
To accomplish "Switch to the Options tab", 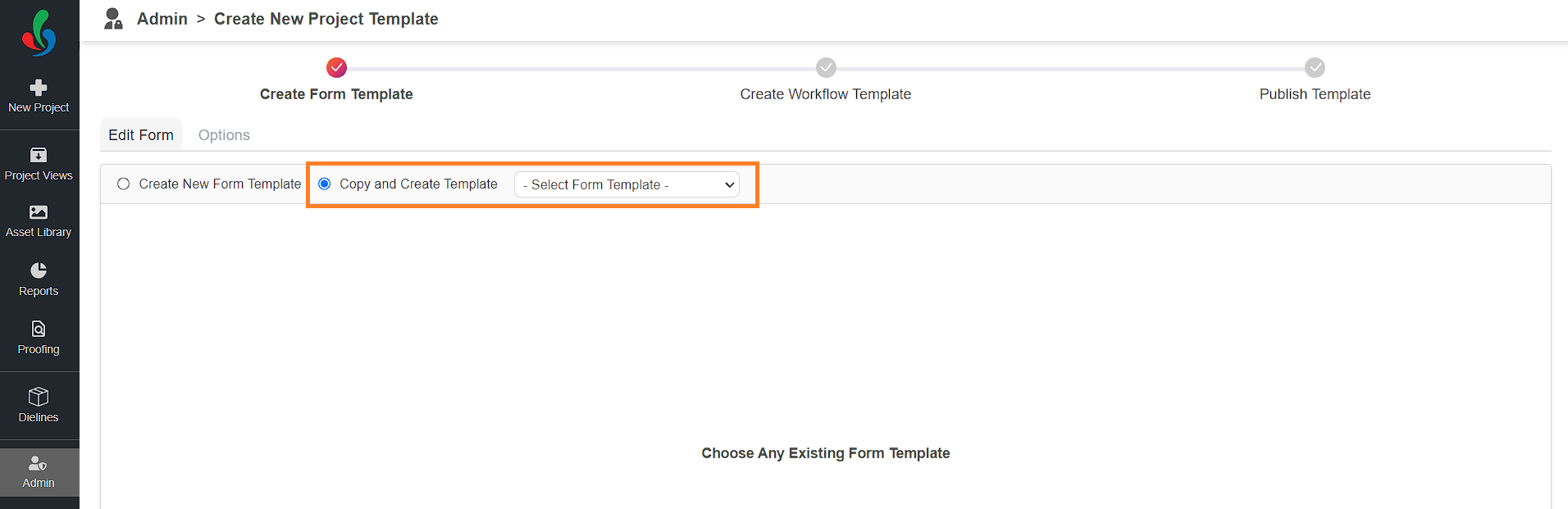I will pyautogui.click(x=224, y=135).
